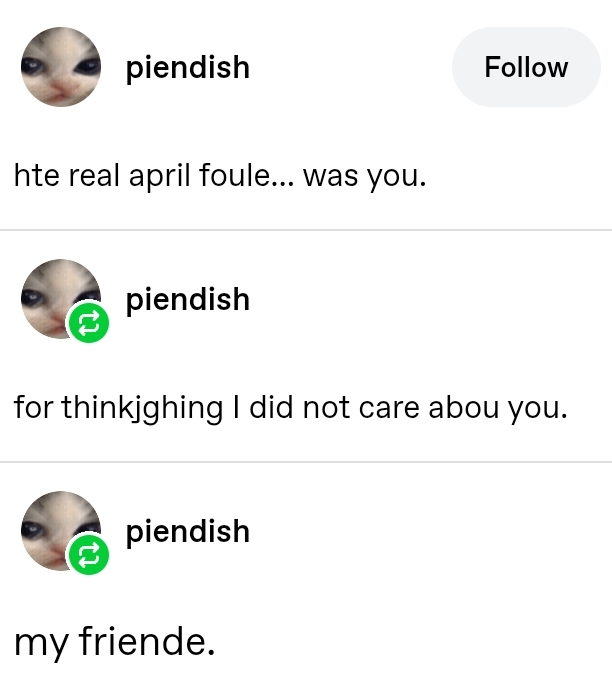
Task: Click the post text 'for thinkjghing I did not care abou you.'
Action: (x=290, y=408)
